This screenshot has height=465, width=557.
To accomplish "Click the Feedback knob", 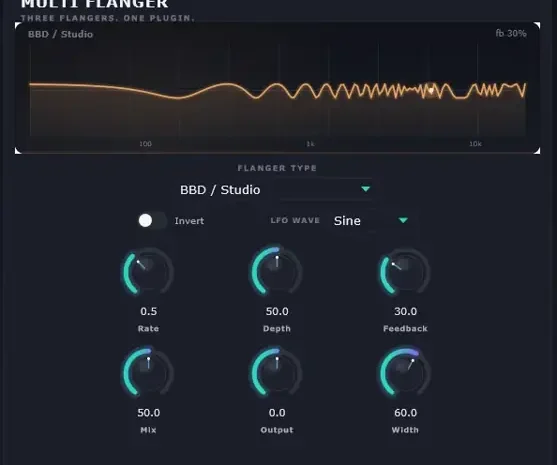I will pos(405,272).
